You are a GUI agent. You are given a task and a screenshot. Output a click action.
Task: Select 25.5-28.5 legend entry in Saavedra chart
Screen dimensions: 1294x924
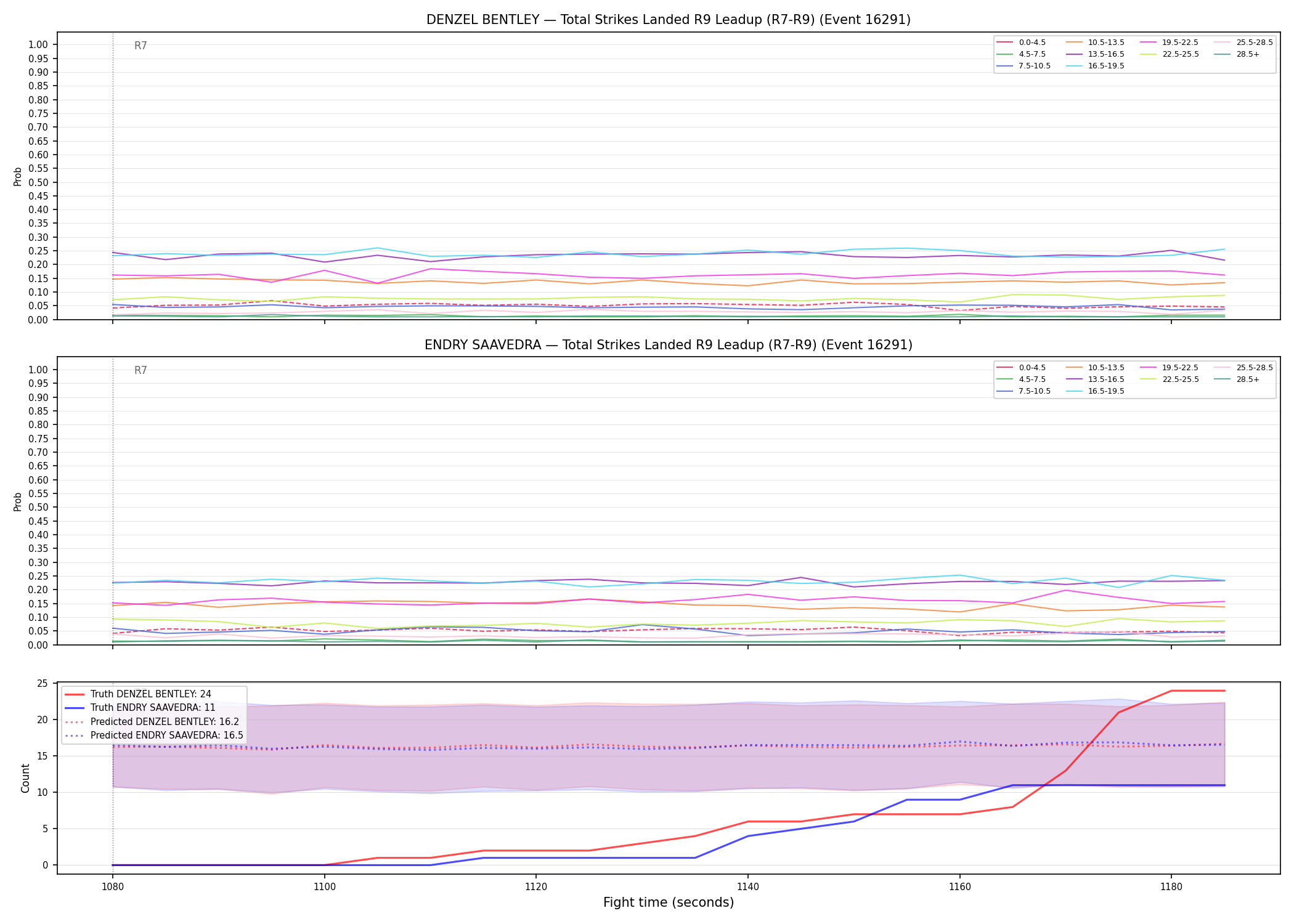click(x=1244, y=368)
